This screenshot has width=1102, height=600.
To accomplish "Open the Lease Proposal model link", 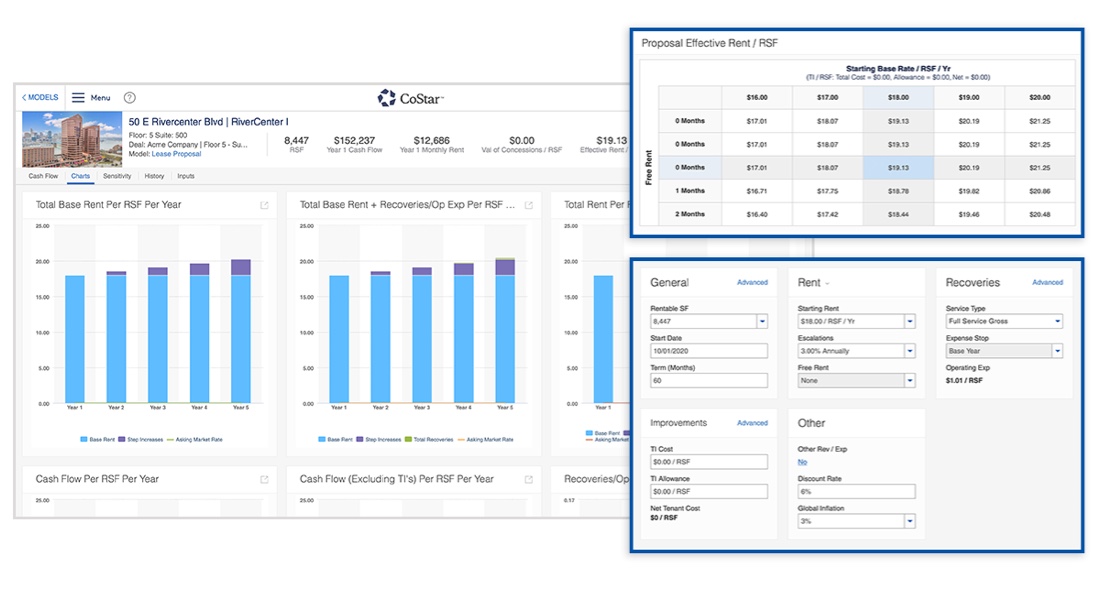I will pos(176,154).
